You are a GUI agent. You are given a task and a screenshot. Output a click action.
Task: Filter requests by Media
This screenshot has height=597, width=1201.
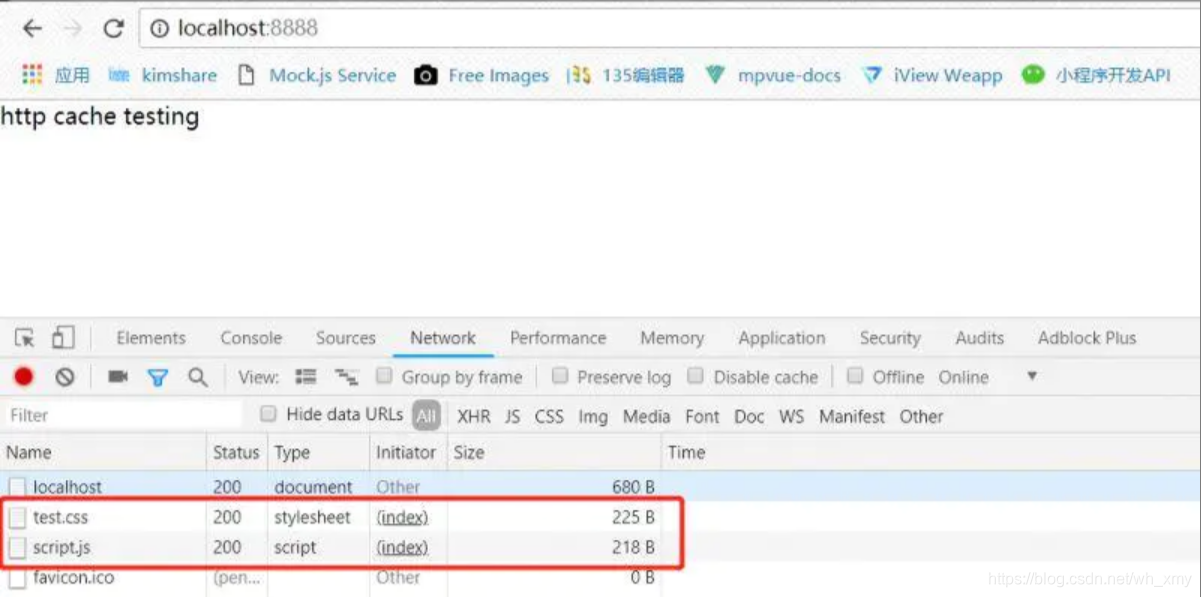click(646, 416)
